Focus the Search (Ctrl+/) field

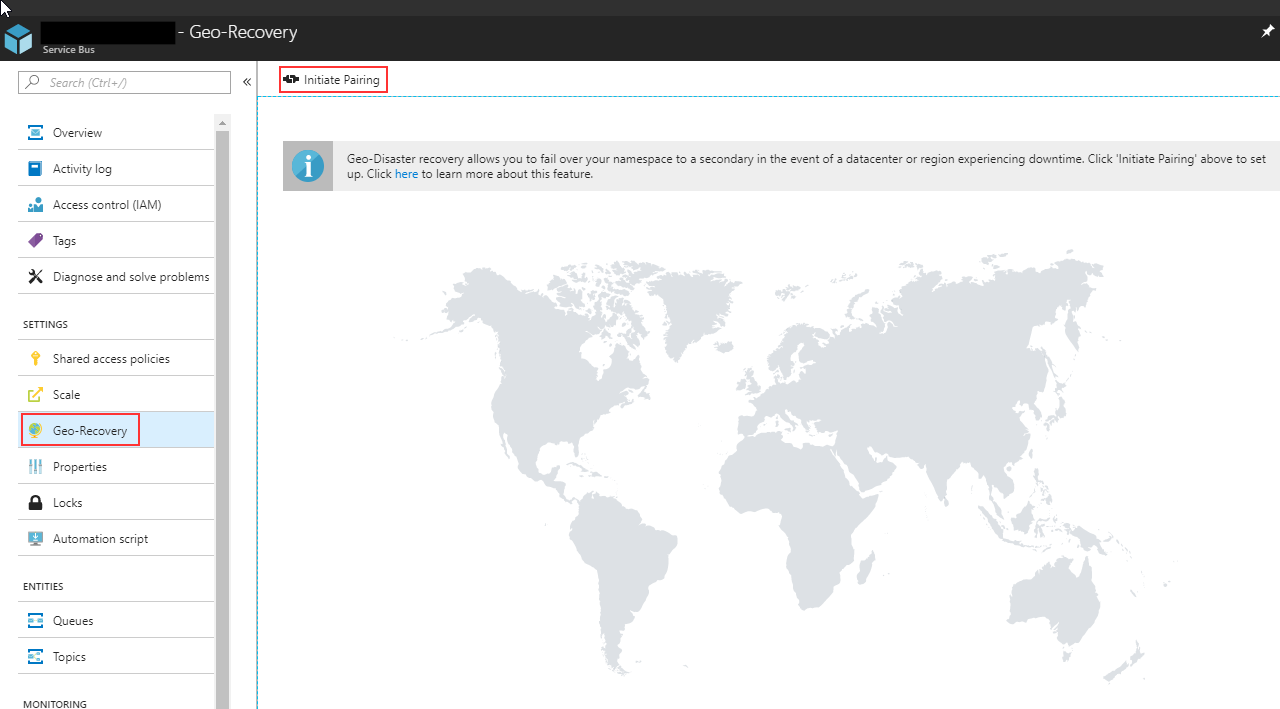click(x=124, y=82)
